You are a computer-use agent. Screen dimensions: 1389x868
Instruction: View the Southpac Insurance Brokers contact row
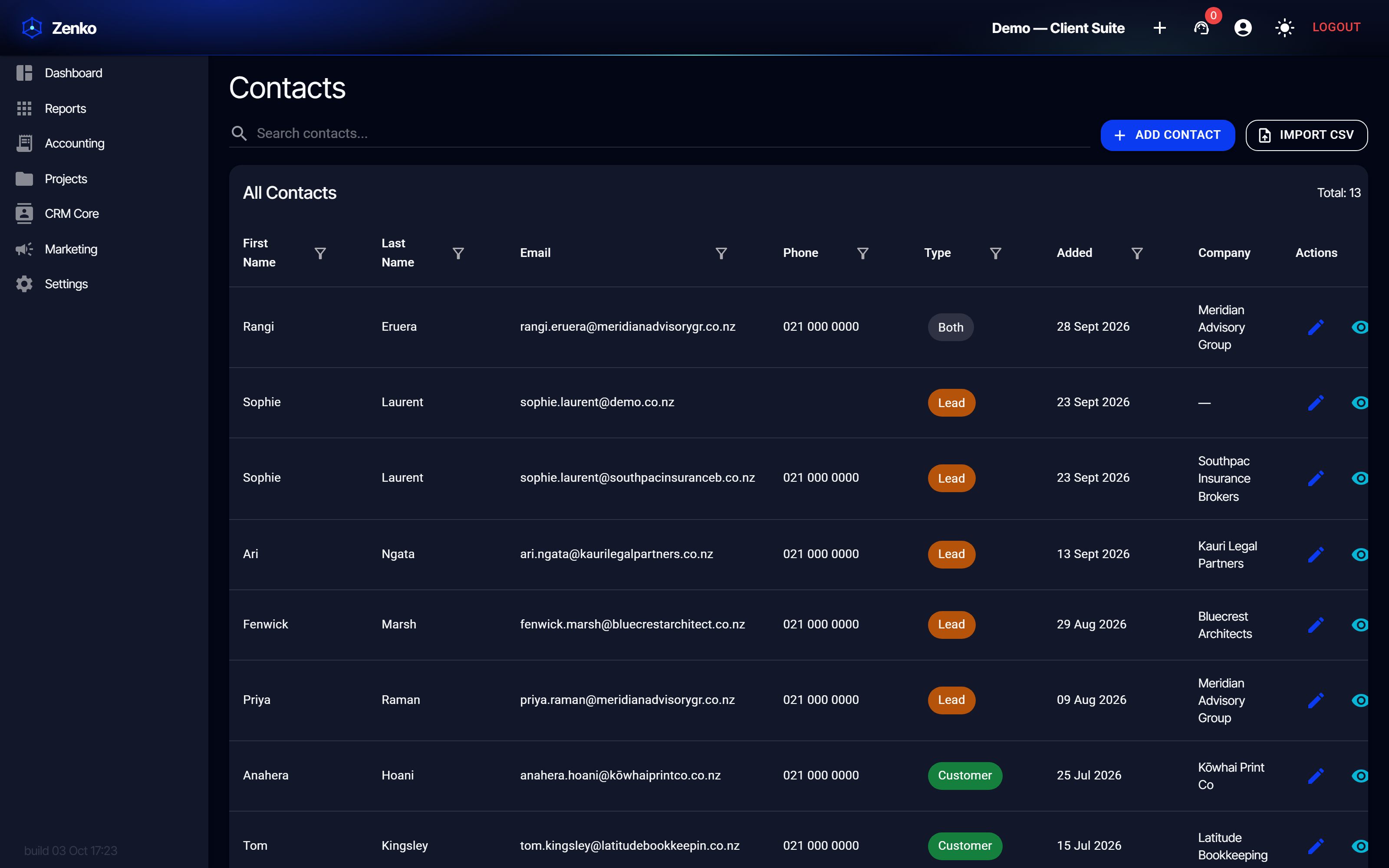point(1360,478)
